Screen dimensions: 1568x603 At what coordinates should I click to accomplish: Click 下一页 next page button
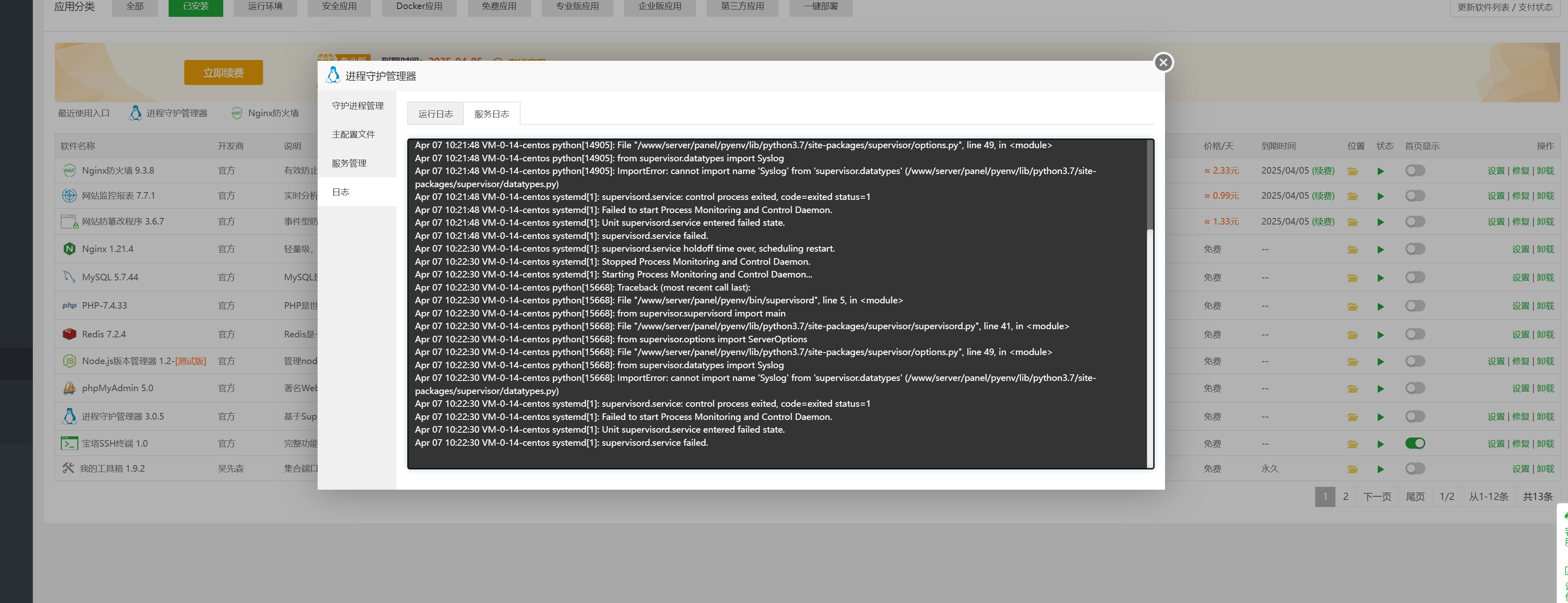point(1377,497)
